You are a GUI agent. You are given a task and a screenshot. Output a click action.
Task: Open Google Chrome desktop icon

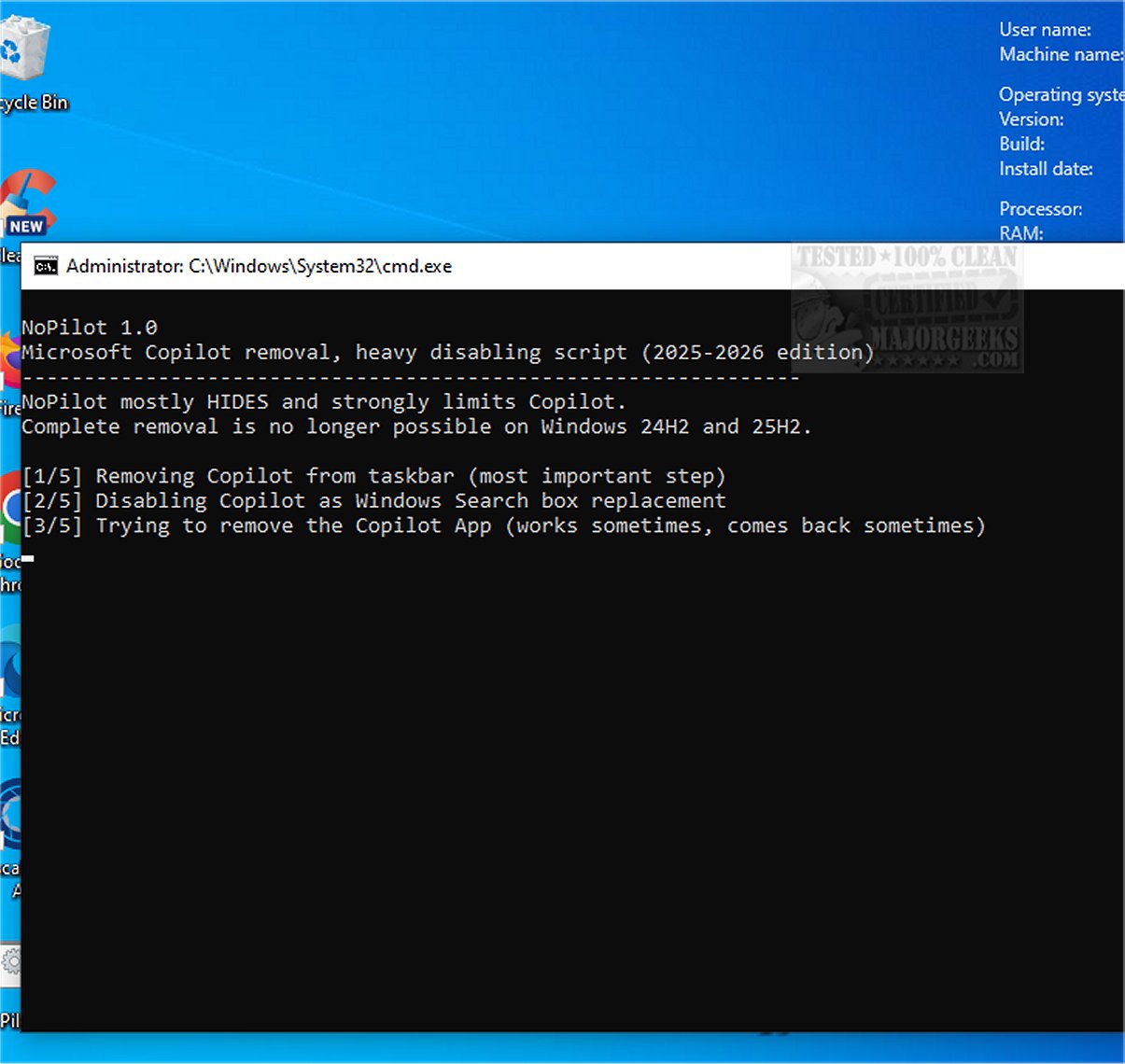click(x=10, y=509)
